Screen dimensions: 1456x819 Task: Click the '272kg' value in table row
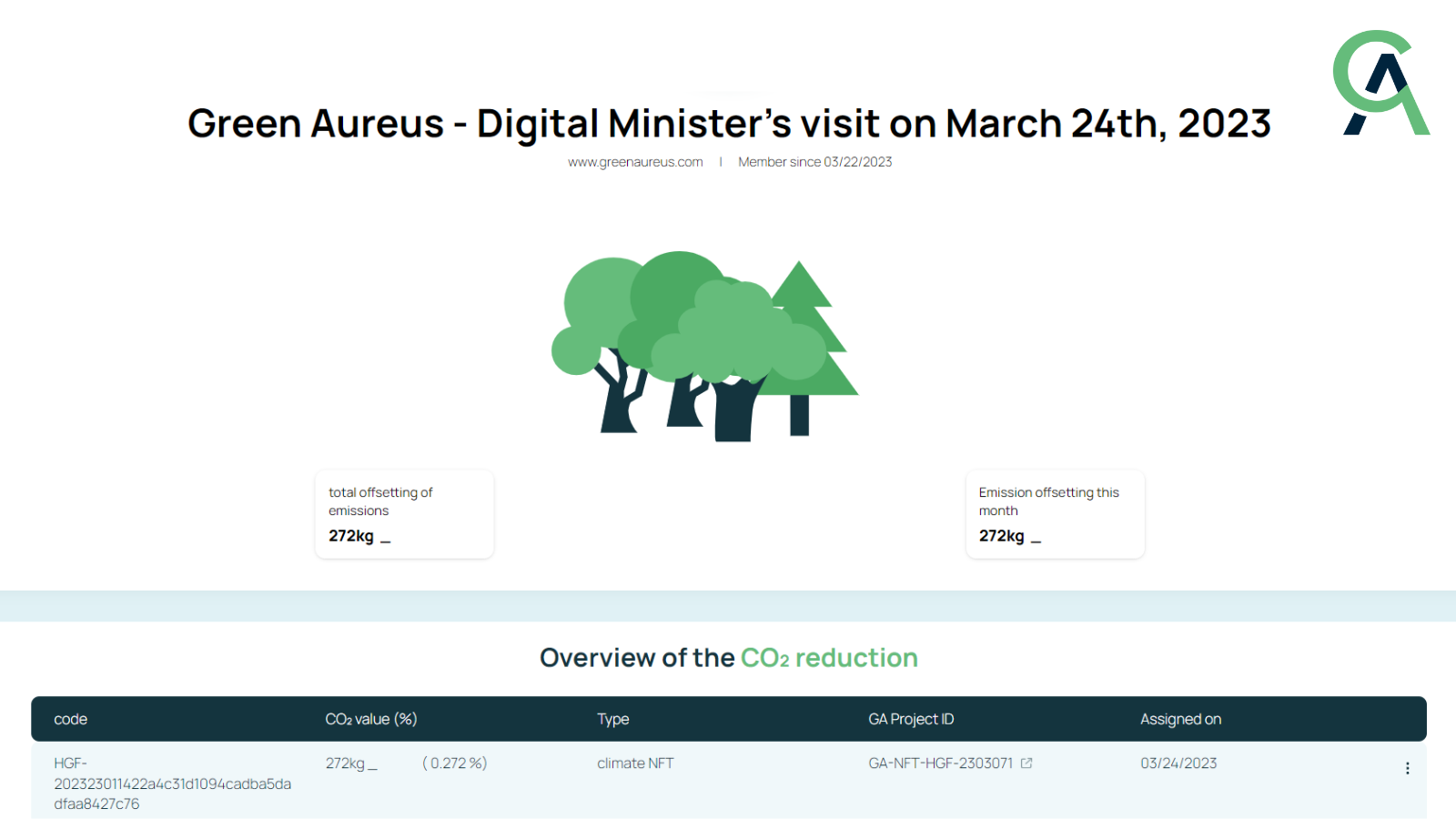tap(351, 763)
